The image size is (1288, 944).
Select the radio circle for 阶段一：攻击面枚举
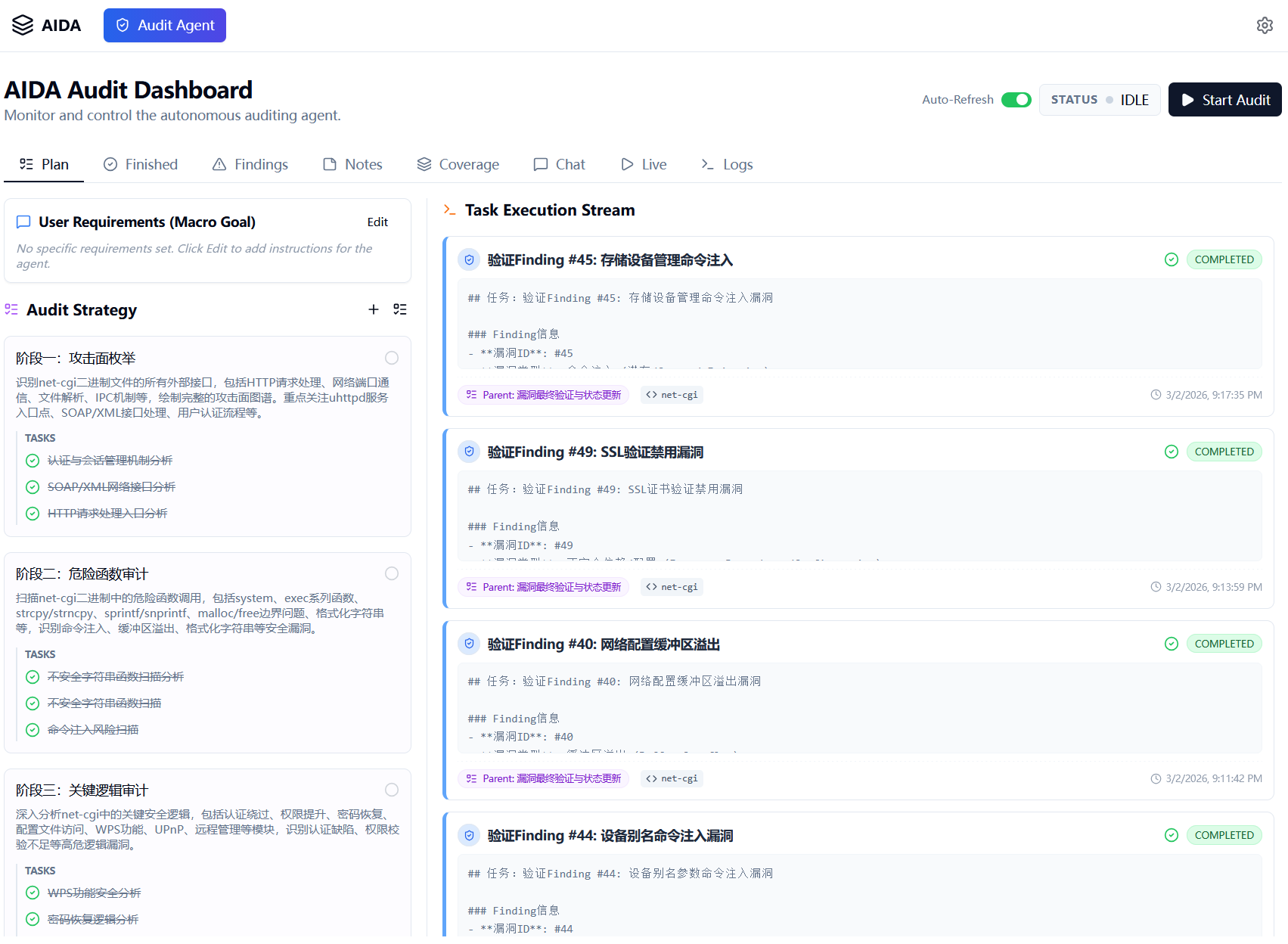[392, 358]
